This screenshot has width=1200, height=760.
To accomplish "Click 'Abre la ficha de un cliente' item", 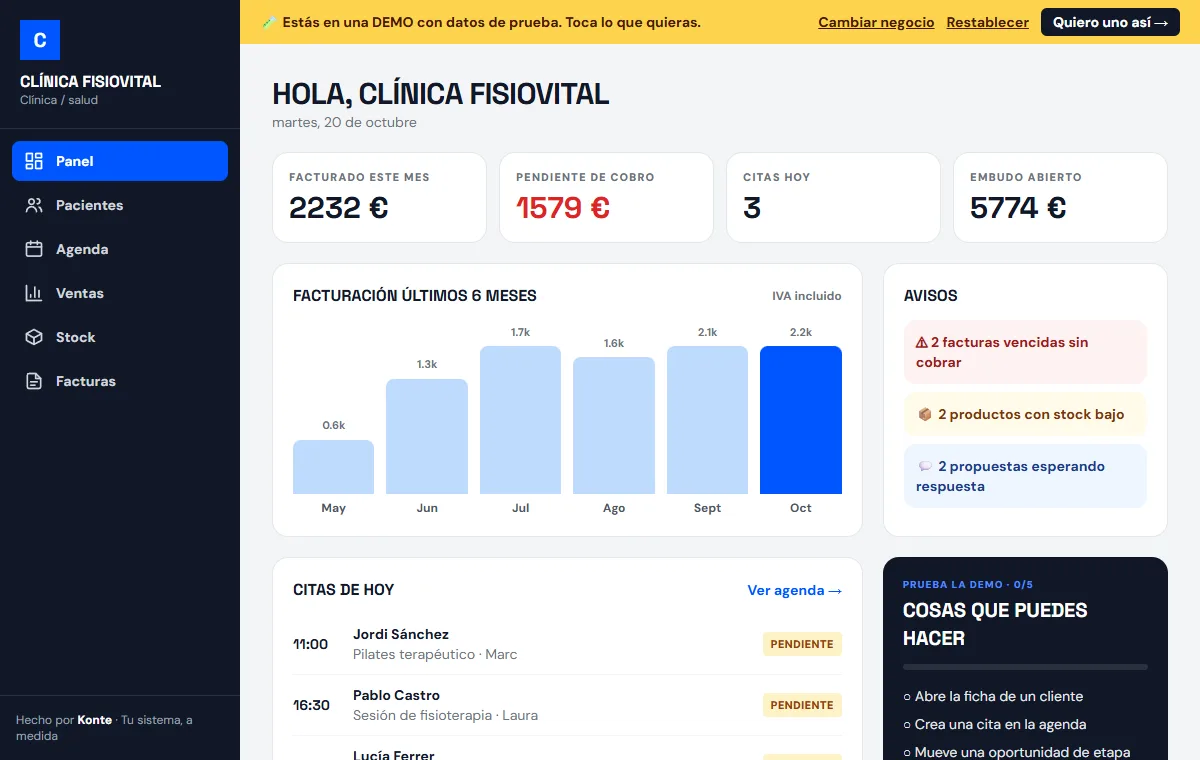I will click(993, 696).
